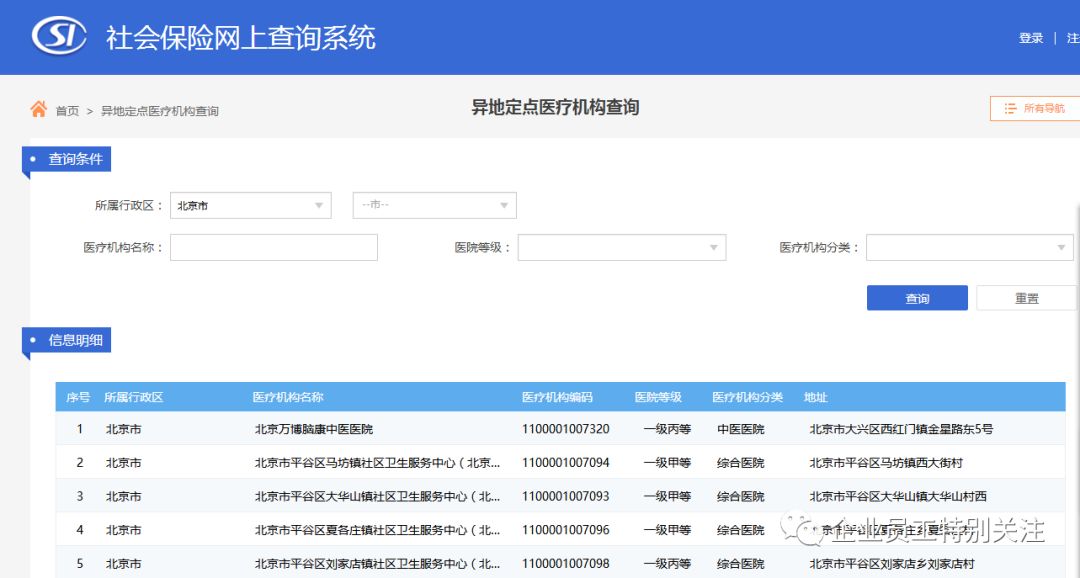
Task: Go to home via the house icon
Action: coord(39,109)
